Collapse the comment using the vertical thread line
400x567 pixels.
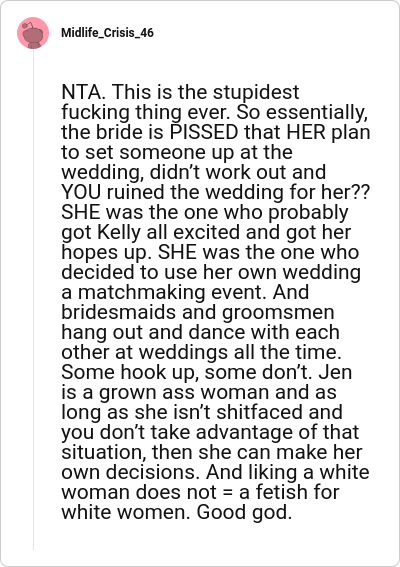click(x=33, y=299)
